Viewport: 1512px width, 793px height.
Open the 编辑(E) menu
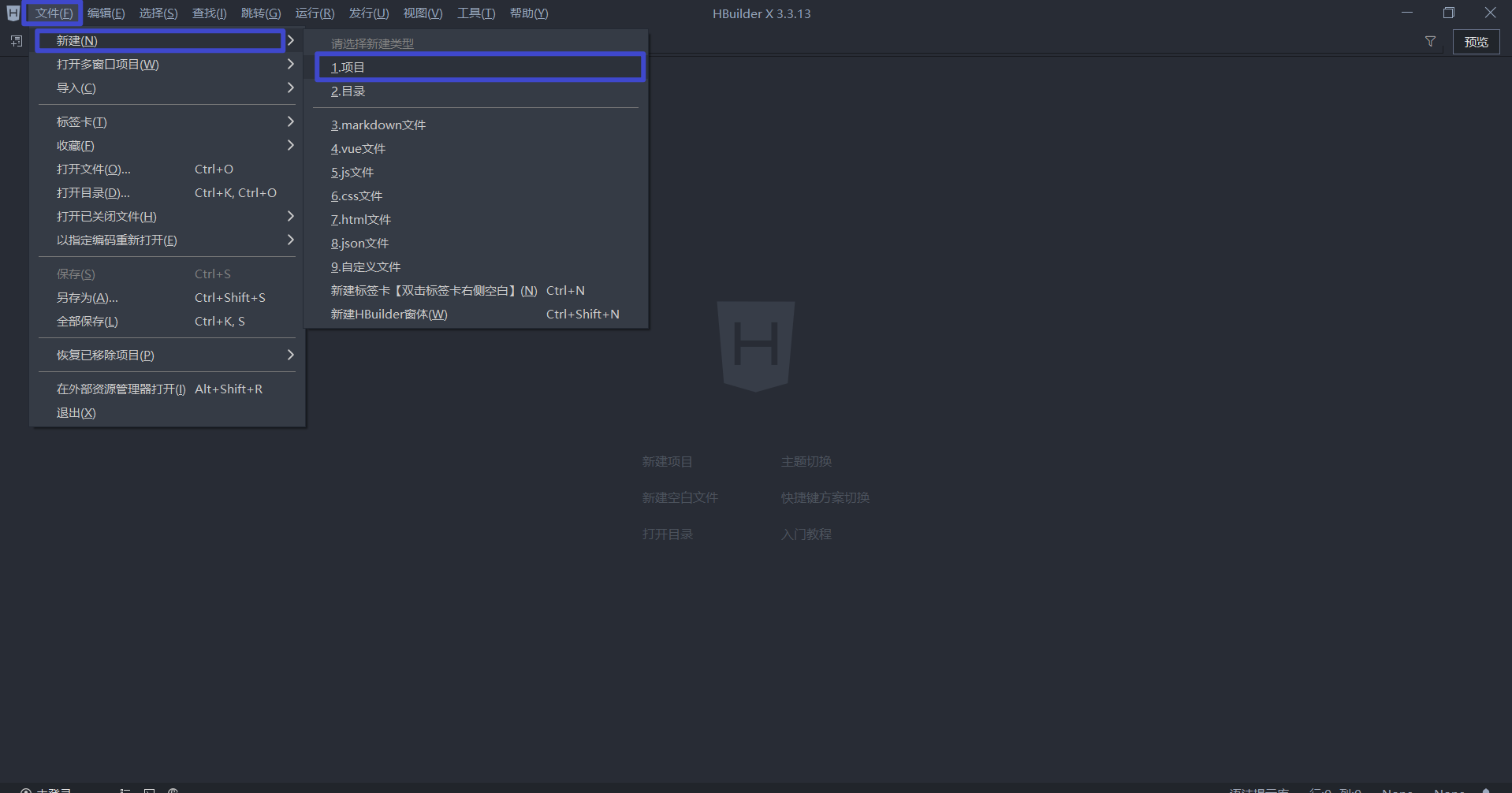106,13
